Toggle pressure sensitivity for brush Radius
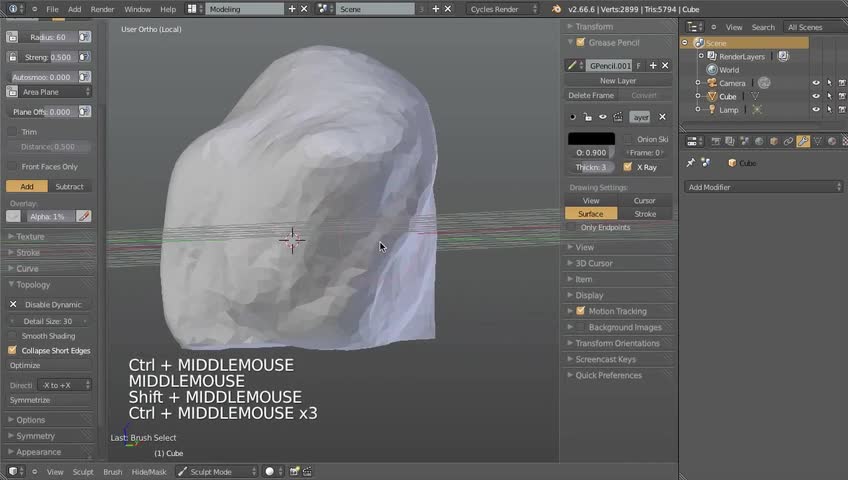Image resolution: width=848 pixels, height=480 pixels. (84, 37)
